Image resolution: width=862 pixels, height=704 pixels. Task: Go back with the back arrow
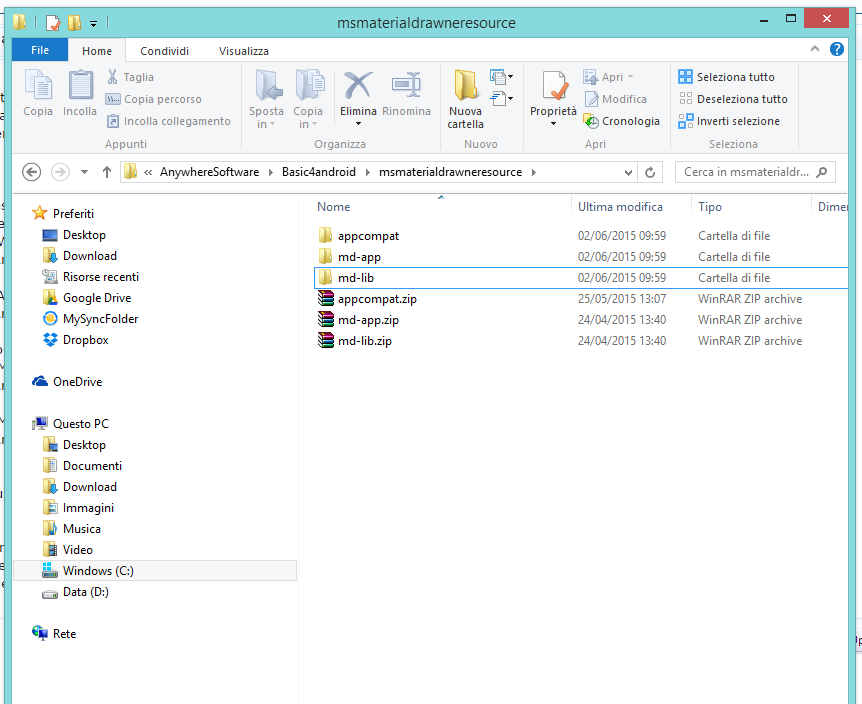[32, 172]
